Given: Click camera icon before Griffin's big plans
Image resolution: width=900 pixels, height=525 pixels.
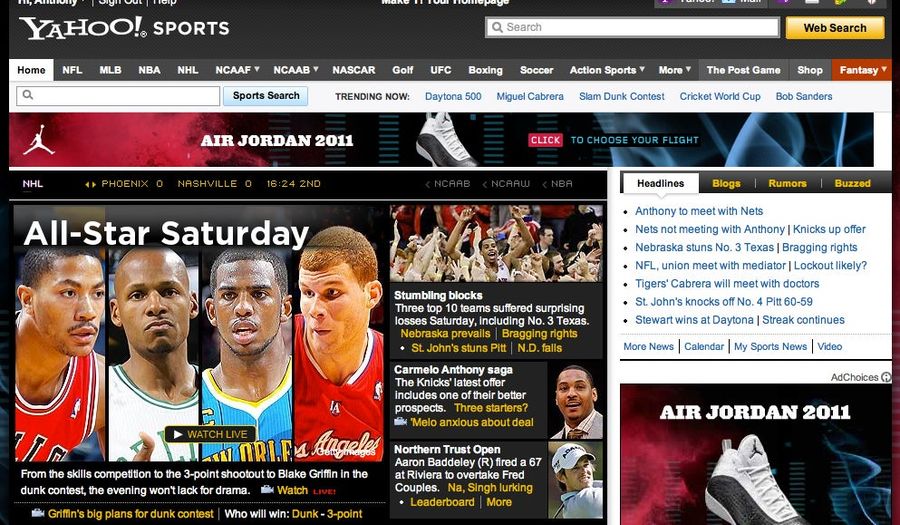Looking at the screenshot, I should 38,513.
